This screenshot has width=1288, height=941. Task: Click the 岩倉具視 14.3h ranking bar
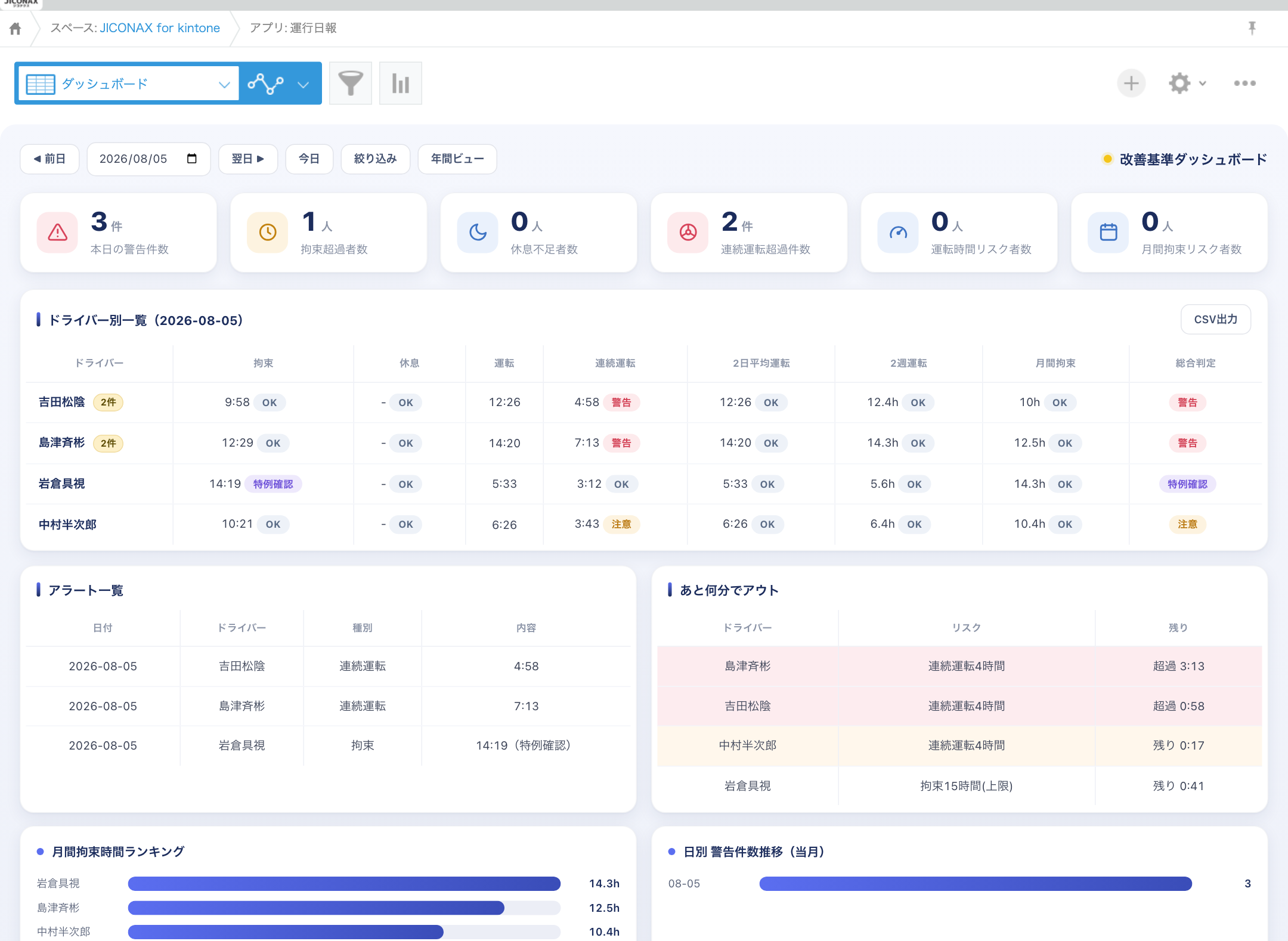coord(344,884)
